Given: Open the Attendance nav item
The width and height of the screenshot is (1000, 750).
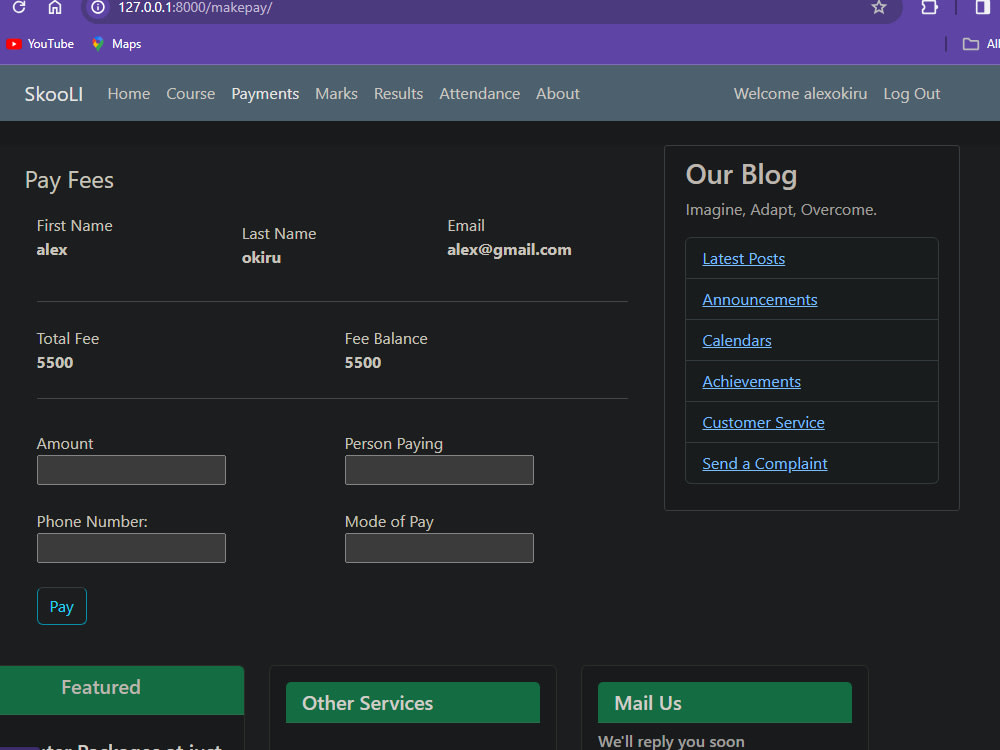Looking at the screenshot, I should pyautogui.click(x=480, y=94).
